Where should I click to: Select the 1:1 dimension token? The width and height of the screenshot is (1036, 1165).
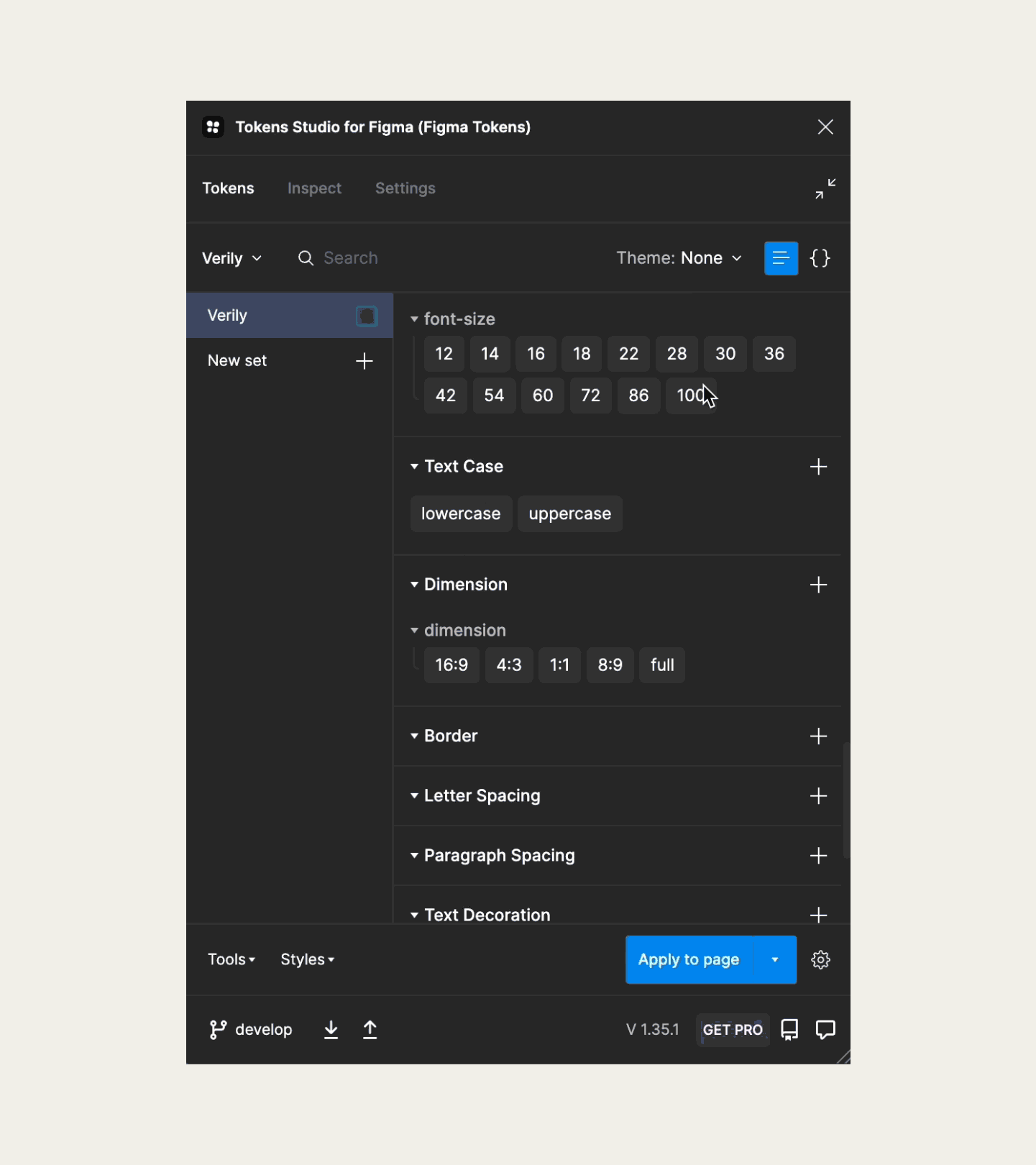point(559,665)
